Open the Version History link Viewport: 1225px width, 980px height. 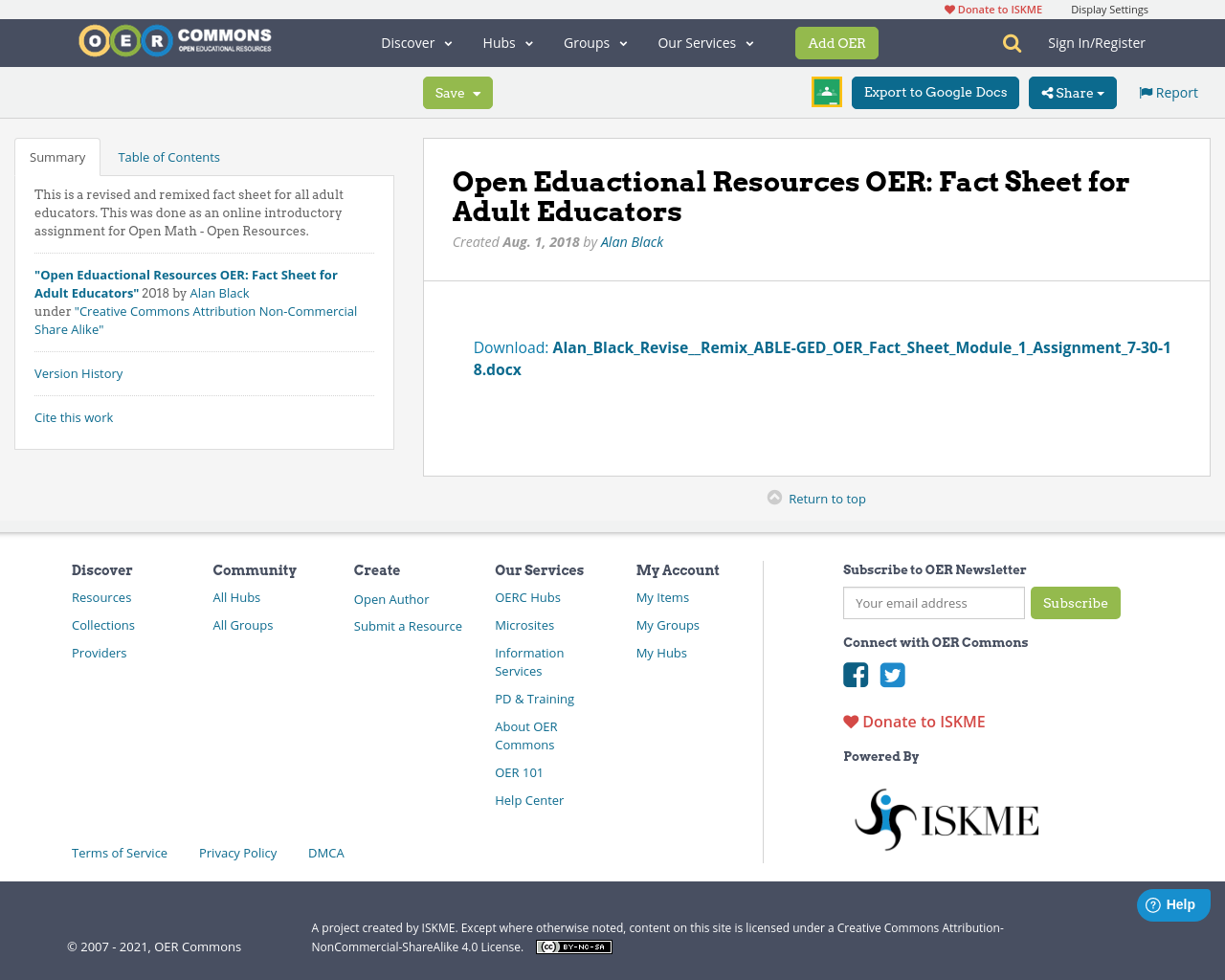point(78,373)
